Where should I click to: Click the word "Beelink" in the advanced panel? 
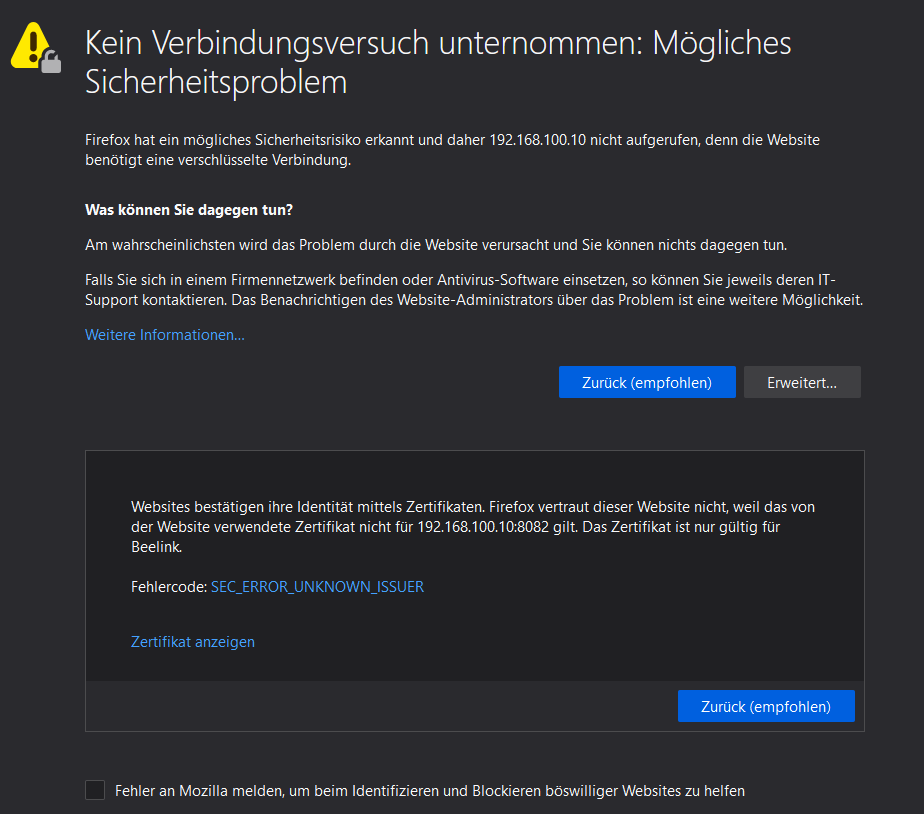[156, 547]
